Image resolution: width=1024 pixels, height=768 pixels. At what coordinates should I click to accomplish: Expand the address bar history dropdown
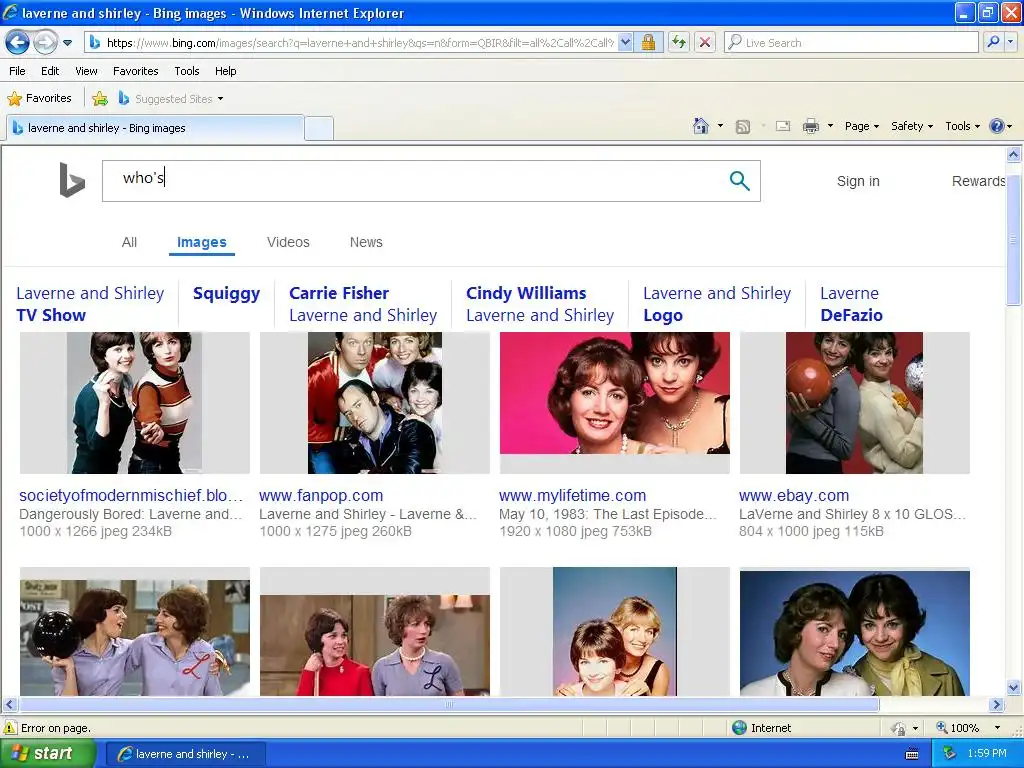(x=625, y=43)
